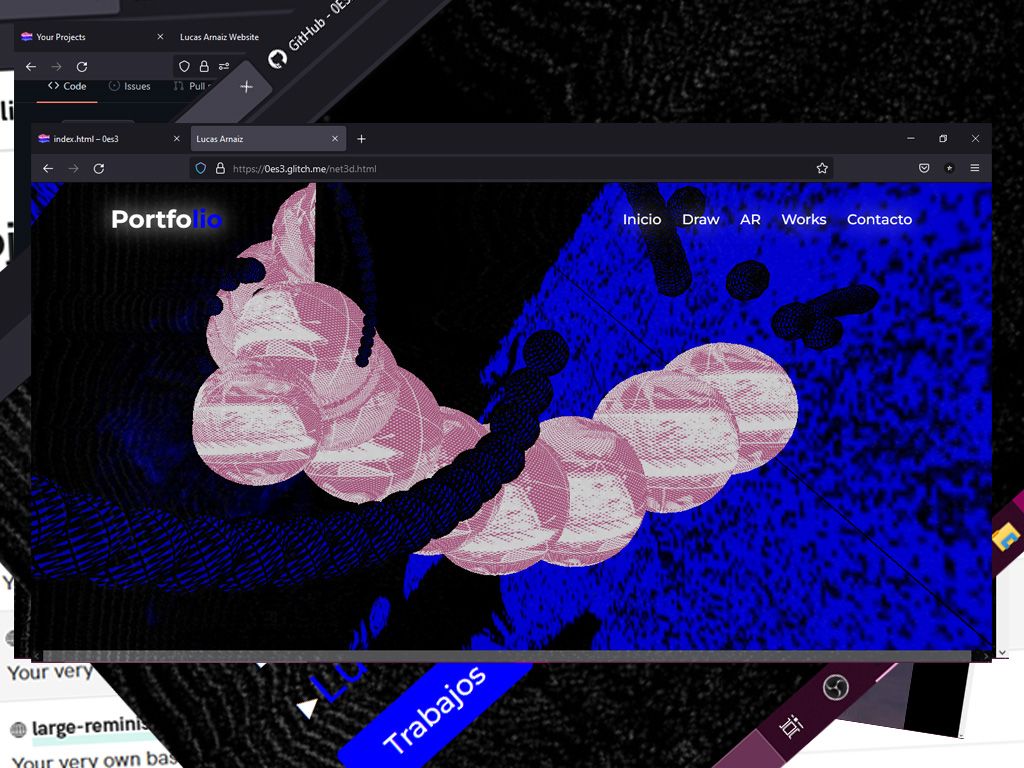
Task: Open the AR nav link
Action: tap(750, 219)
